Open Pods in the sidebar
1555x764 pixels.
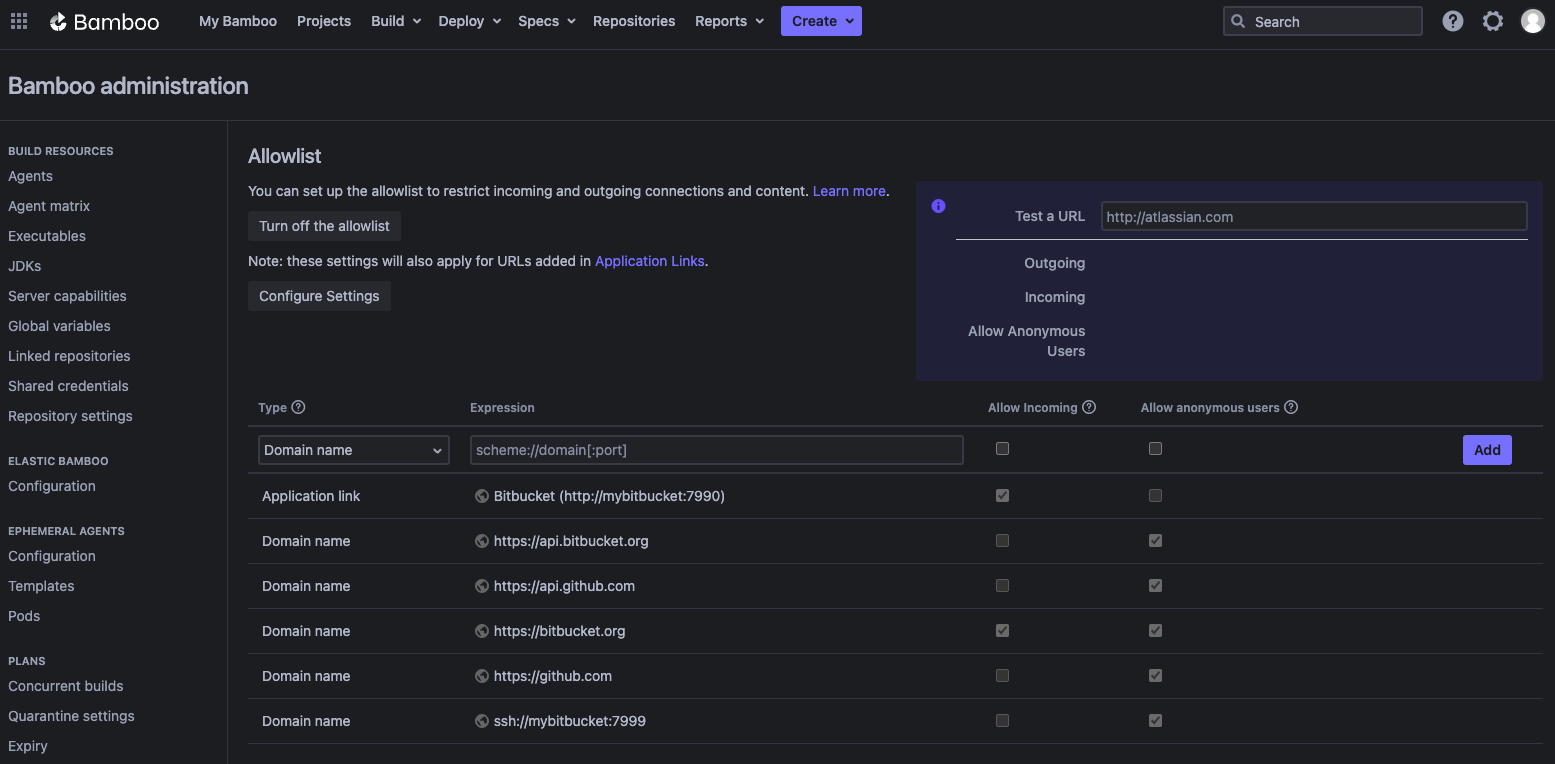coord(24,616)
